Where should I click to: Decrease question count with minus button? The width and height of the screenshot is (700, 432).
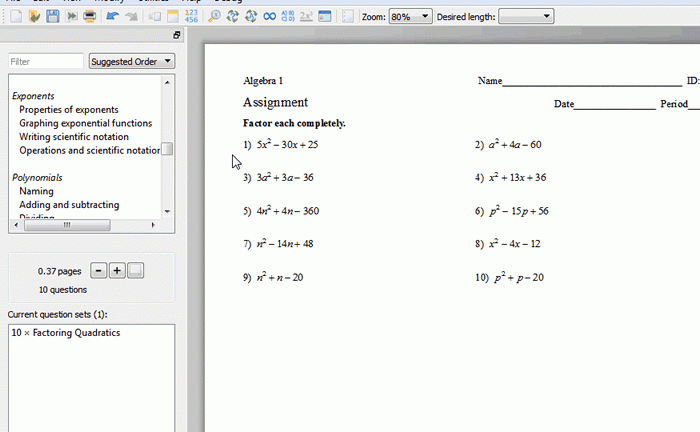coord(99,270)
